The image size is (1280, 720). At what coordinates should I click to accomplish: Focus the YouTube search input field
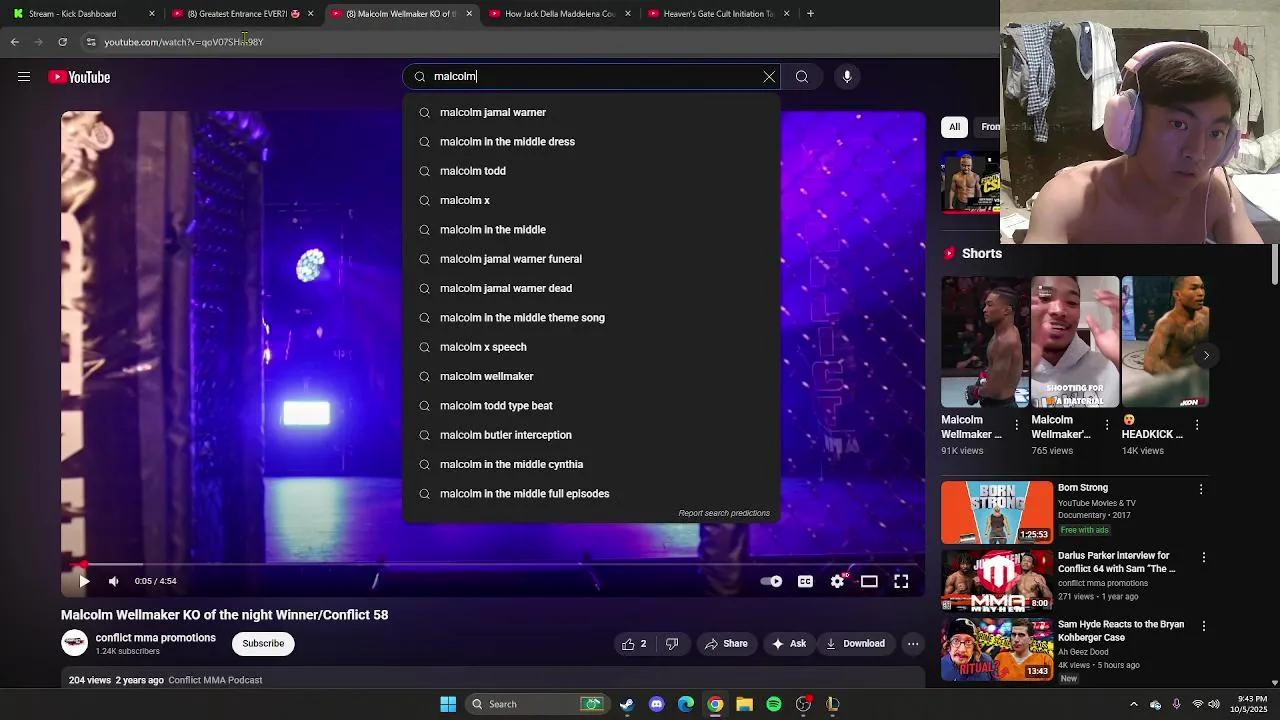[x=590, y=77]
